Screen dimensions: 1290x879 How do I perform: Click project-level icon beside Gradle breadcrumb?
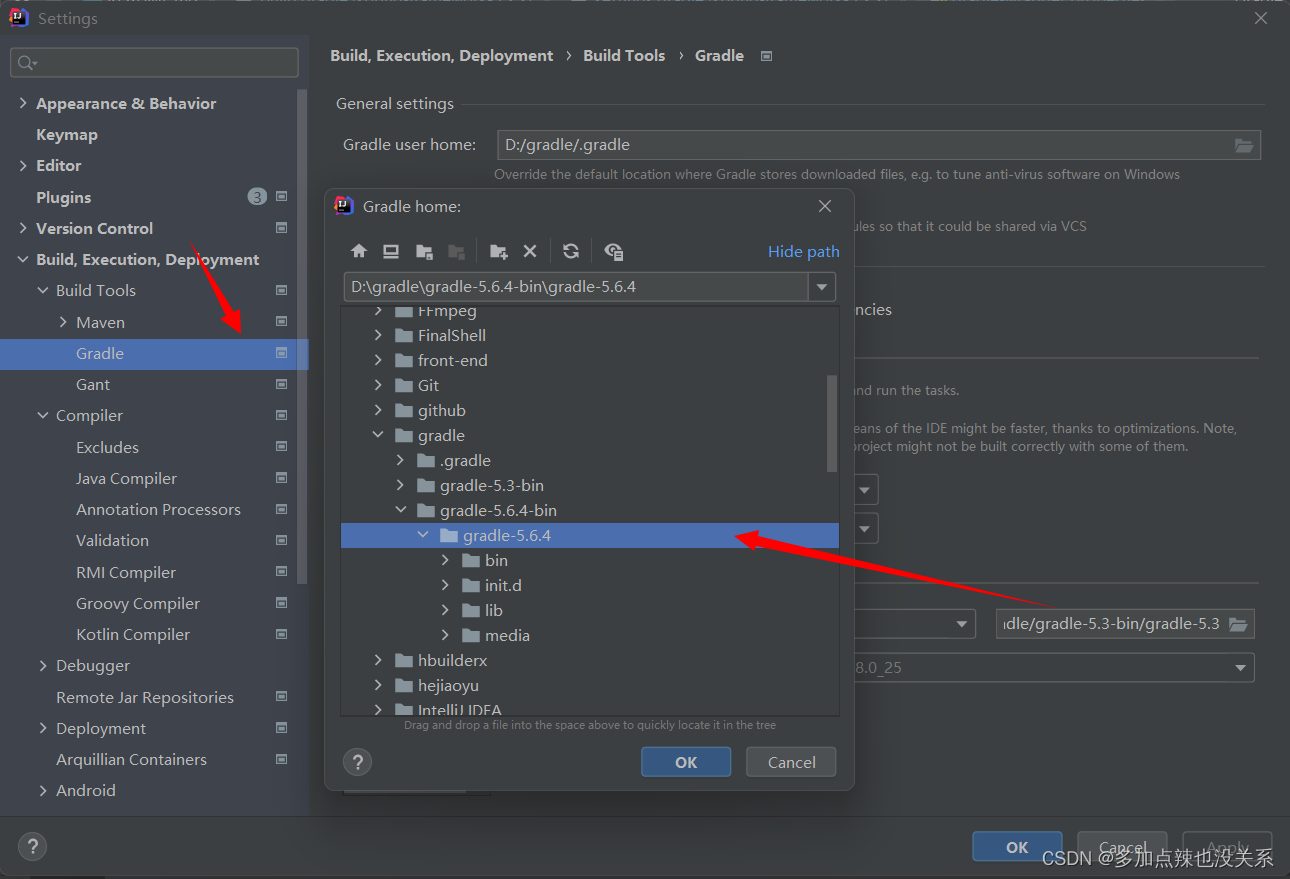tap(767, 56)
